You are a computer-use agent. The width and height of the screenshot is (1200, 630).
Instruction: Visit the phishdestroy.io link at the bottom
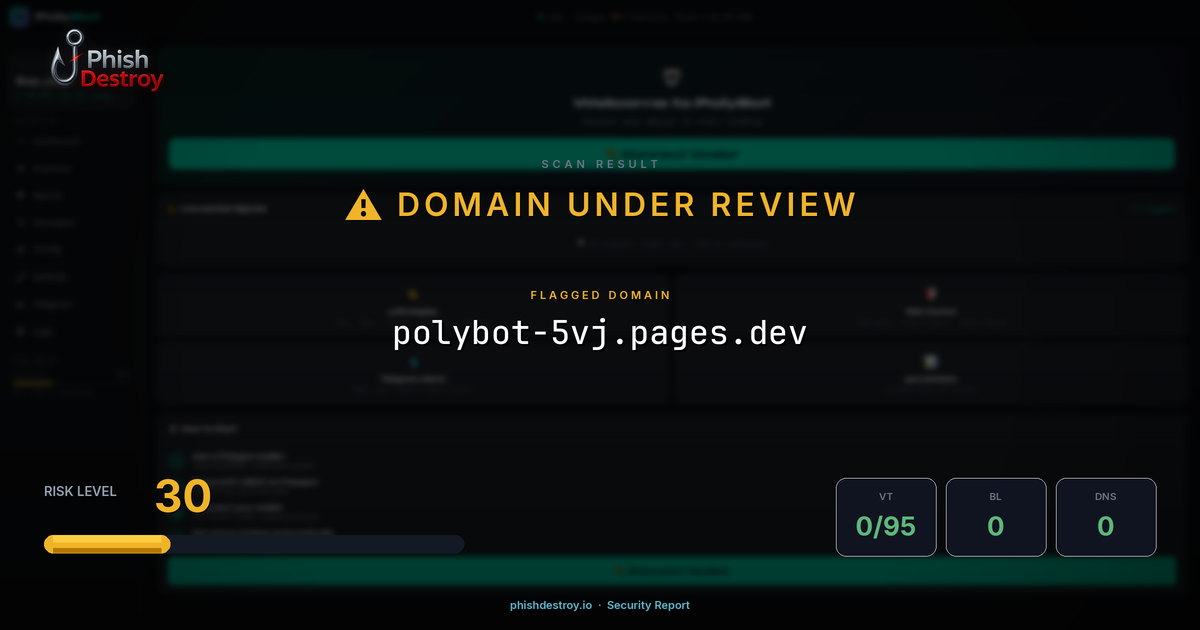pos(550,605)
